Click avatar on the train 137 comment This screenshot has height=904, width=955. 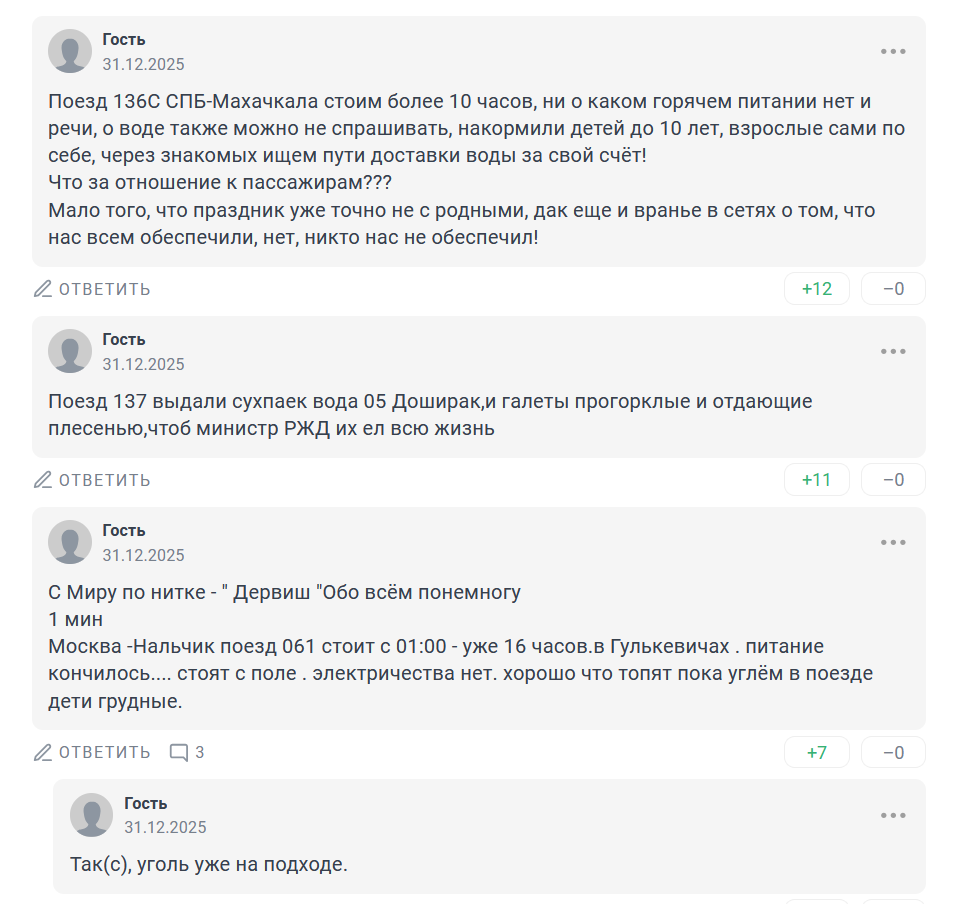pyautogui.click(x=70, y=351)
